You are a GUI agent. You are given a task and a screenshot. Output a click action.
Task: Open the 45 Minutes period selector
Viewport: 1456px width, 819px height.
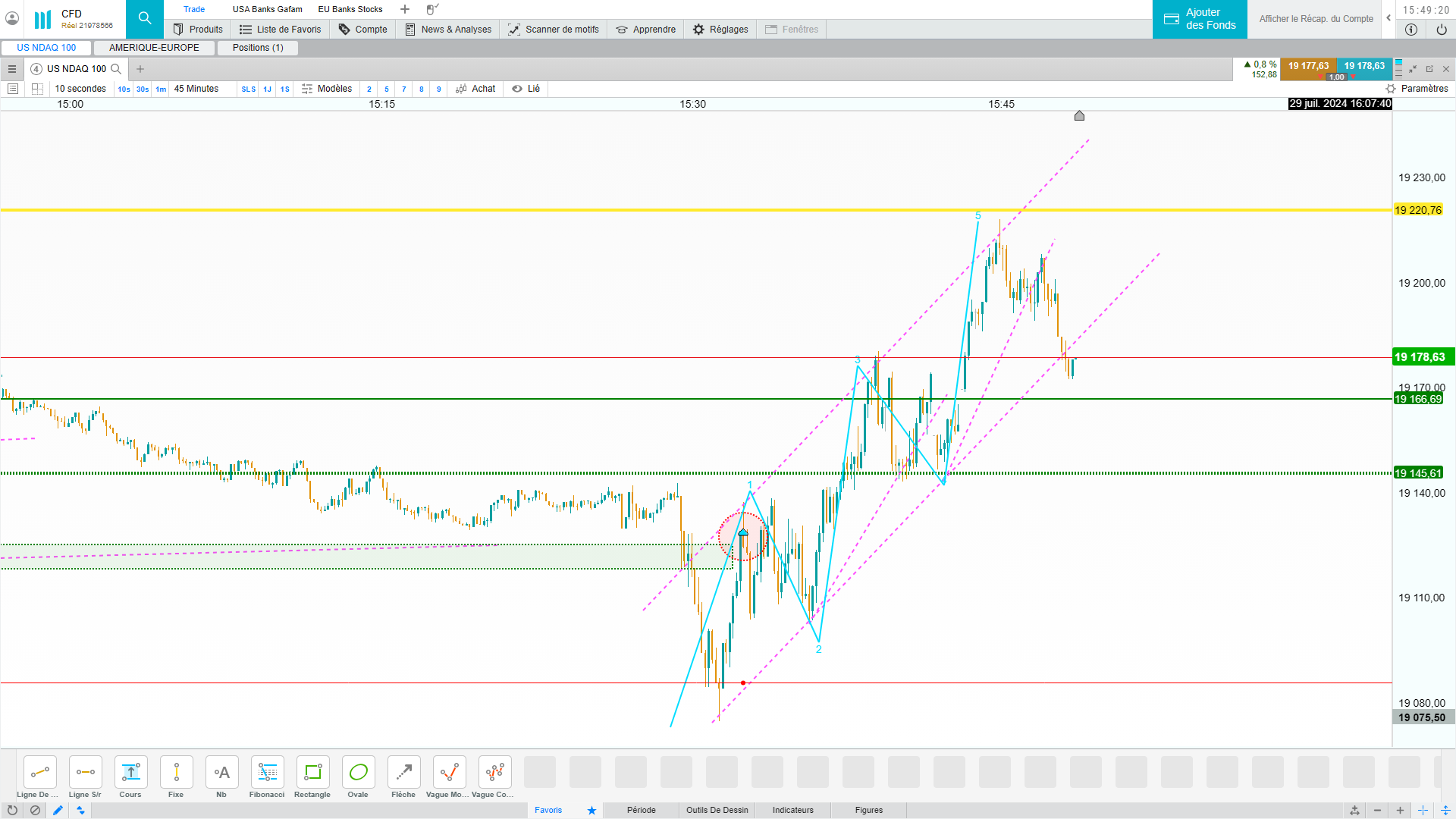(196, 89)
